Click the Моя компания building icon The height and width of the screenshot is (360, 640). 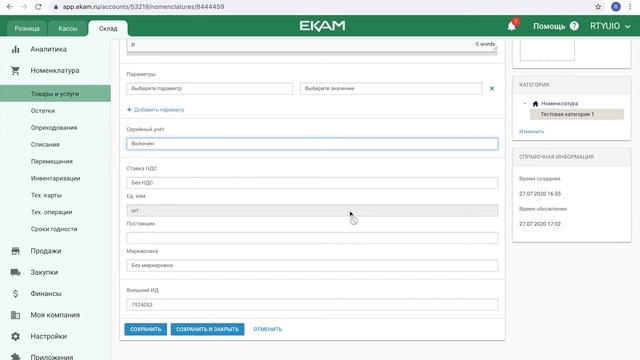pos(16,315)
